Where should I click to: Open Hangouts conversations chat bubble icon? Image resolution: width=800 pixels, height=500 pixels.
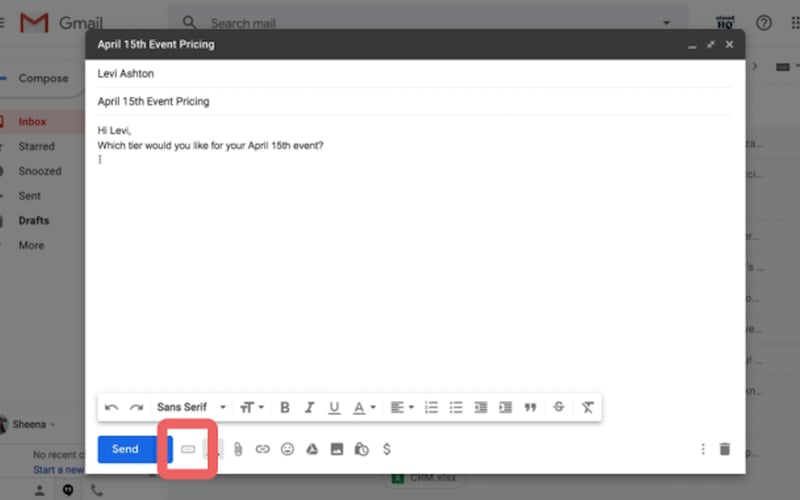68,491
